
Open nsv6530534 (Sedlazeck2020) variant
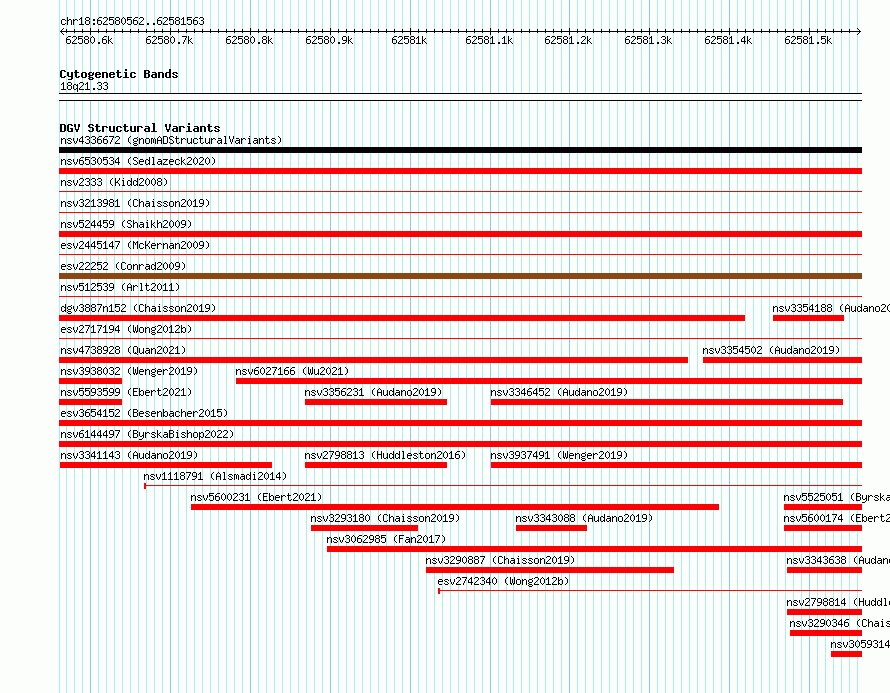[138, 161]
